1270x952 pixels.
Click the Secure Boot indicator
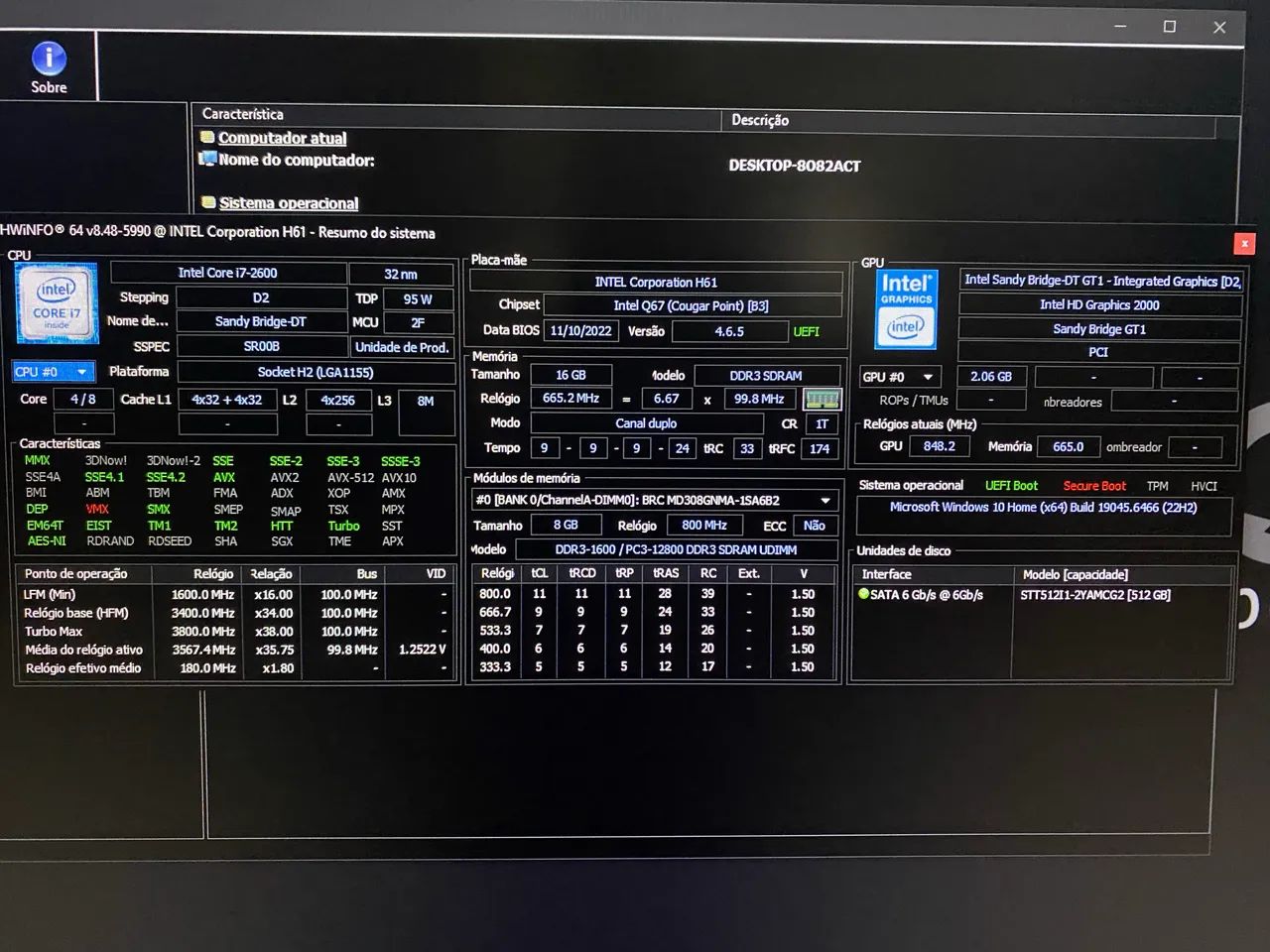[1094, 486]
